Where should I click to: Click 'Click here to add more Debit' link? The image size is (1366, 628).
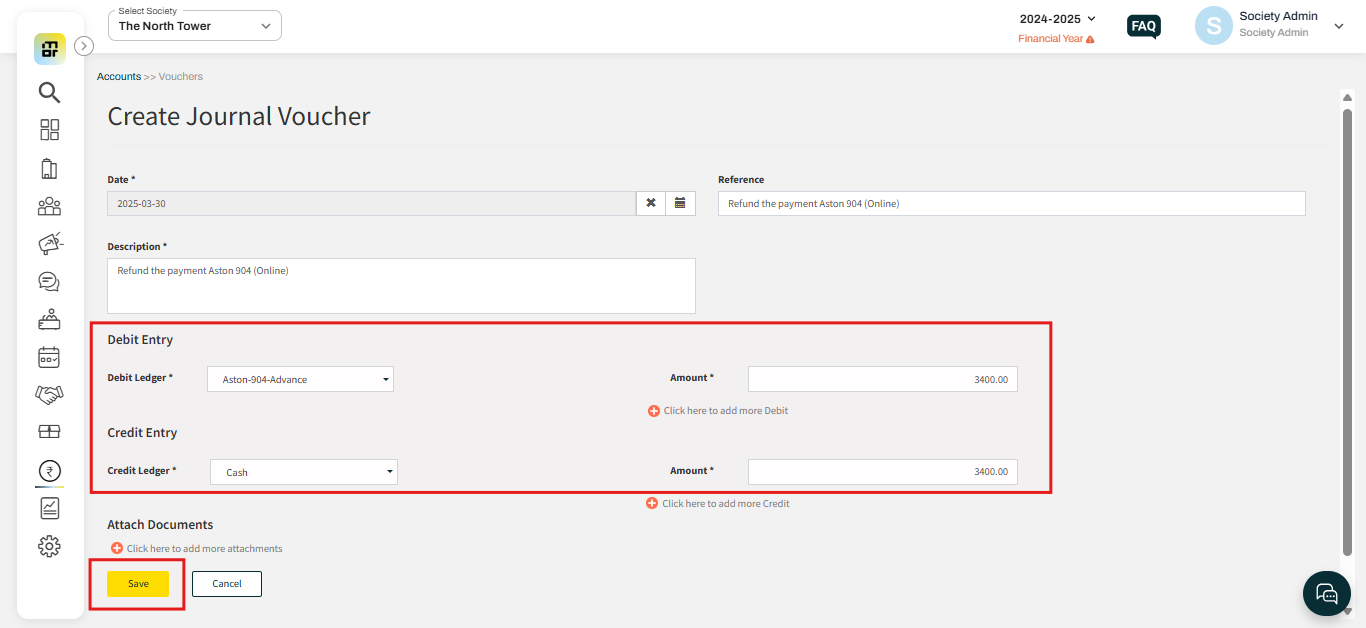(726, 411)
